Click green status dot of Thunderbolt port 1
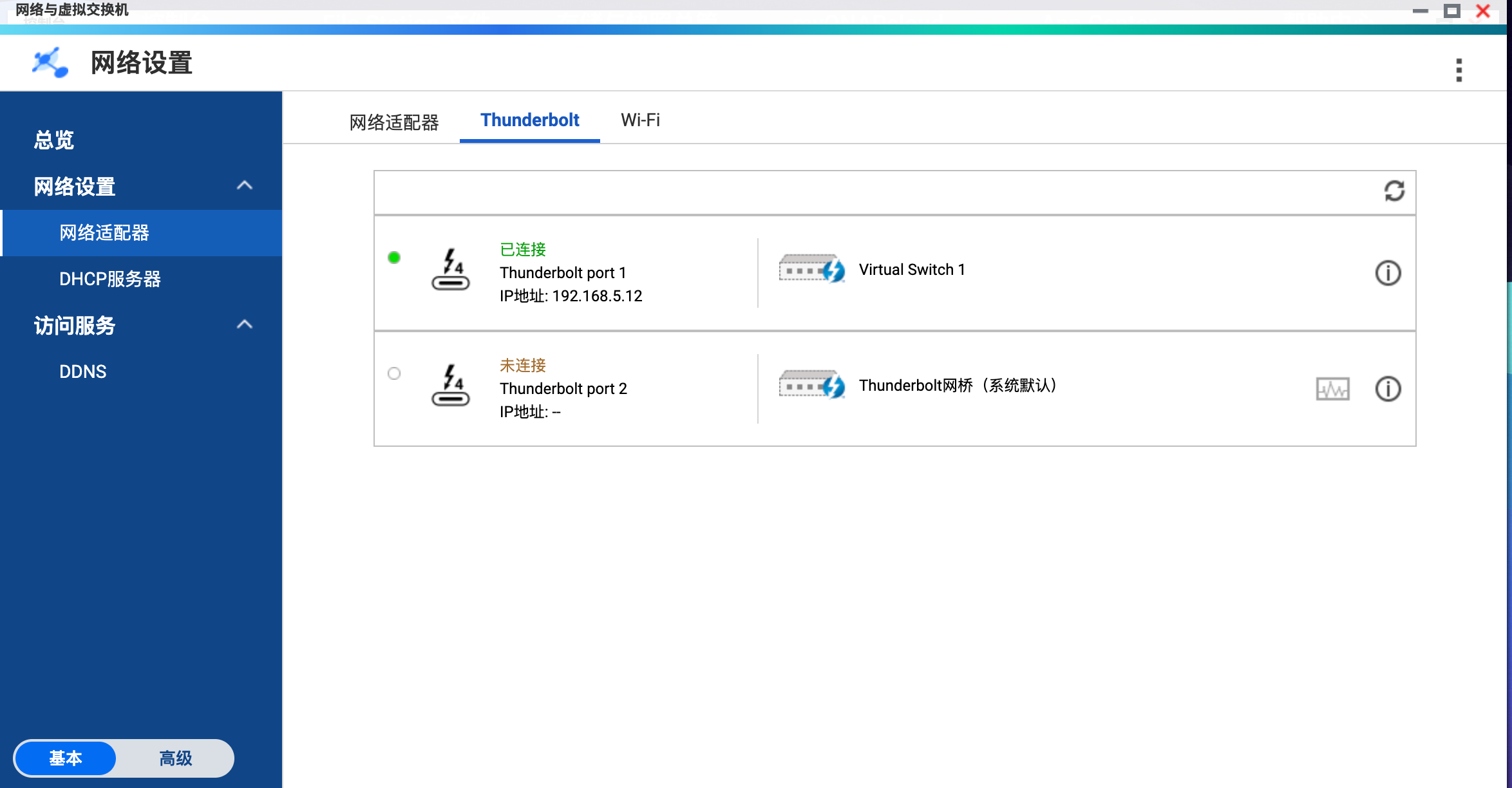 (x=394, y=258)
